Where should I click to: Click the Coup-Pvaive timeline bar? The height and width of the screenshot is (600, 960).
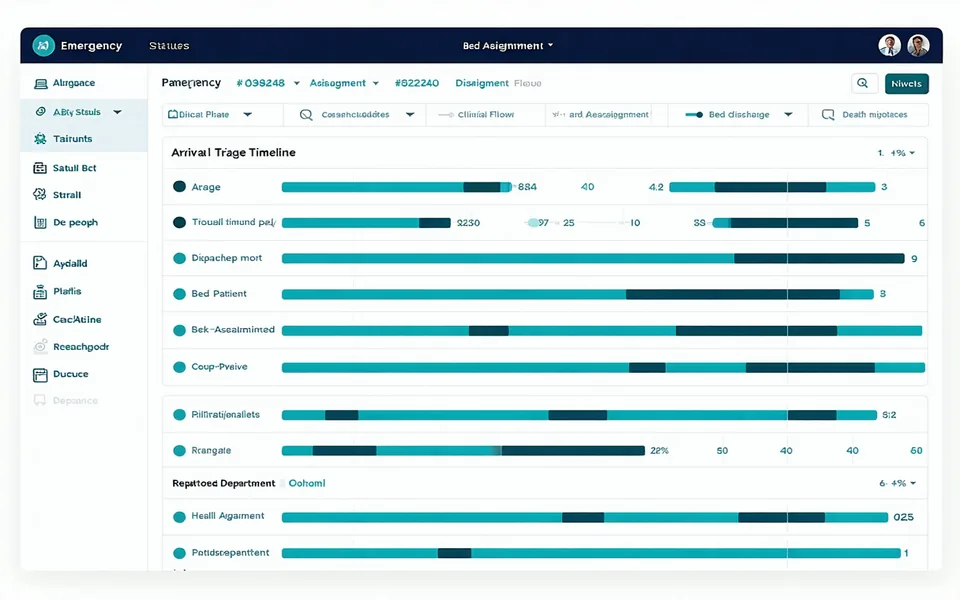click(x=603, y=367)
